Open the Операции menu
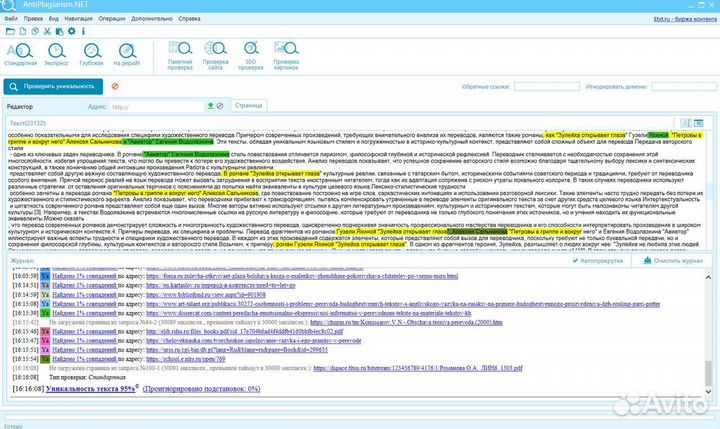This screenshot has height=429, width=720. pyautogui.click(x=113, y=18)
